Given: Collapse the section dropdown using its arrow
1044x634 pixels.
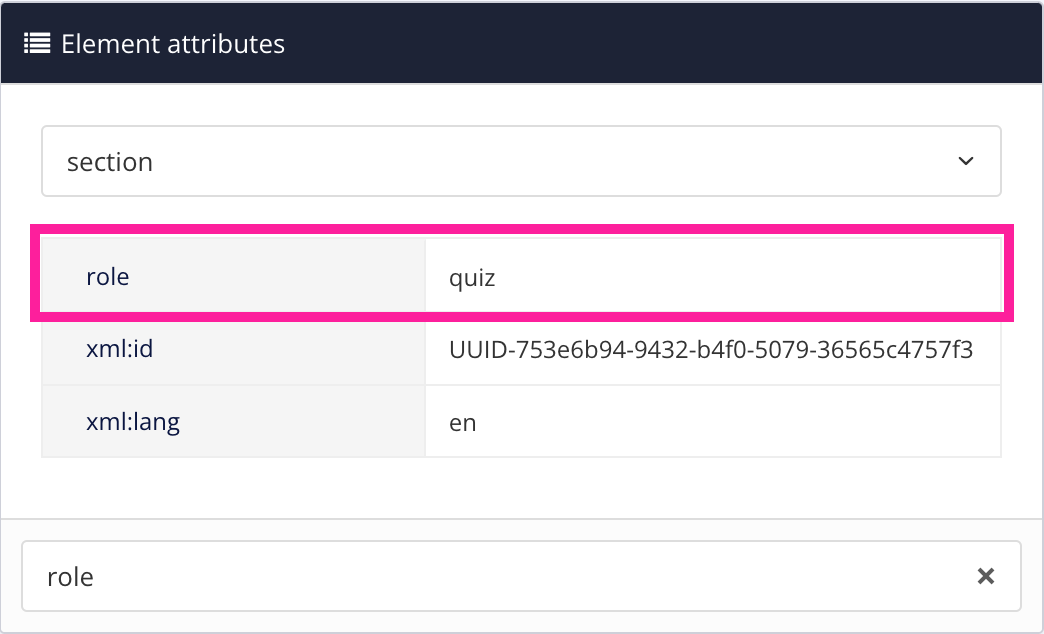Looking at the screenshot, I should (x=965, y=160).
